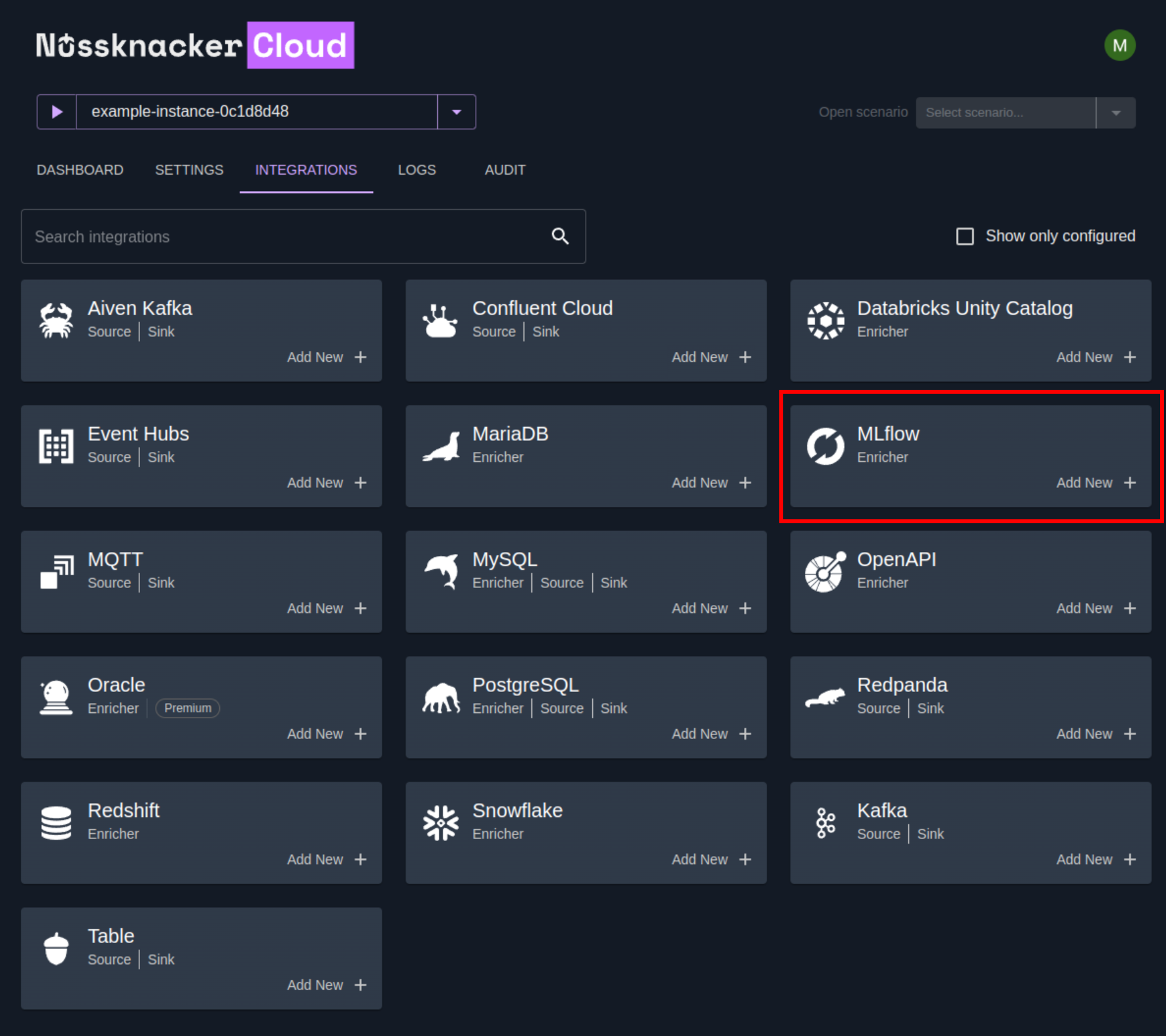1166x1036 pixels.
Task: Click the Event Hubs title text
Action: point(138,434)
